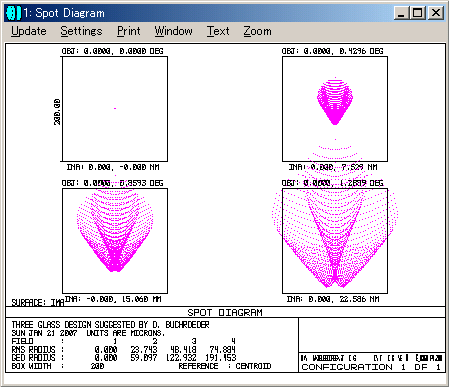This screenshot has height=387, width=449.
Task: Open the Update menu
Action: point(29,31)
